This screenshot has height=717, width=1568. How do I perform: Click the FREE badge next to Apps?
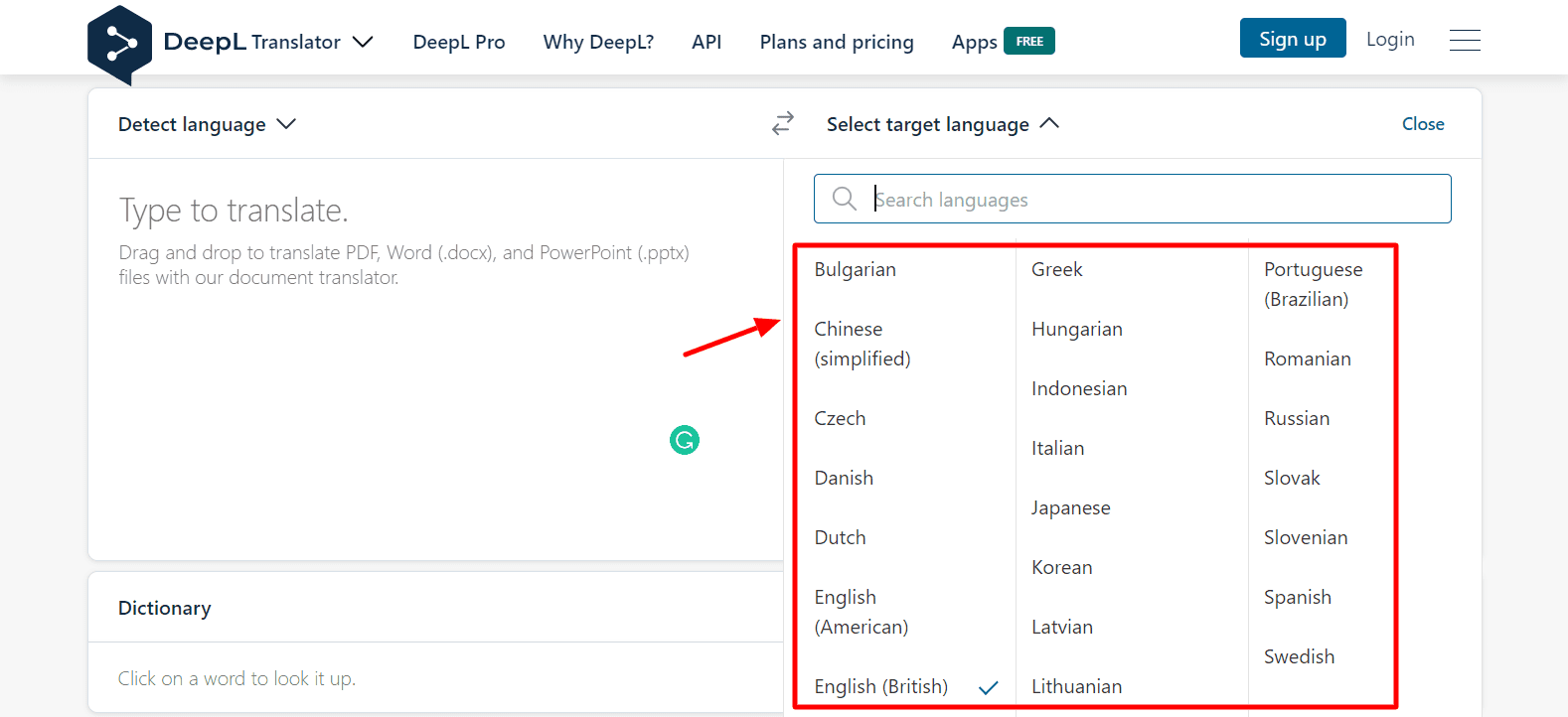(x=1029, y=41)
